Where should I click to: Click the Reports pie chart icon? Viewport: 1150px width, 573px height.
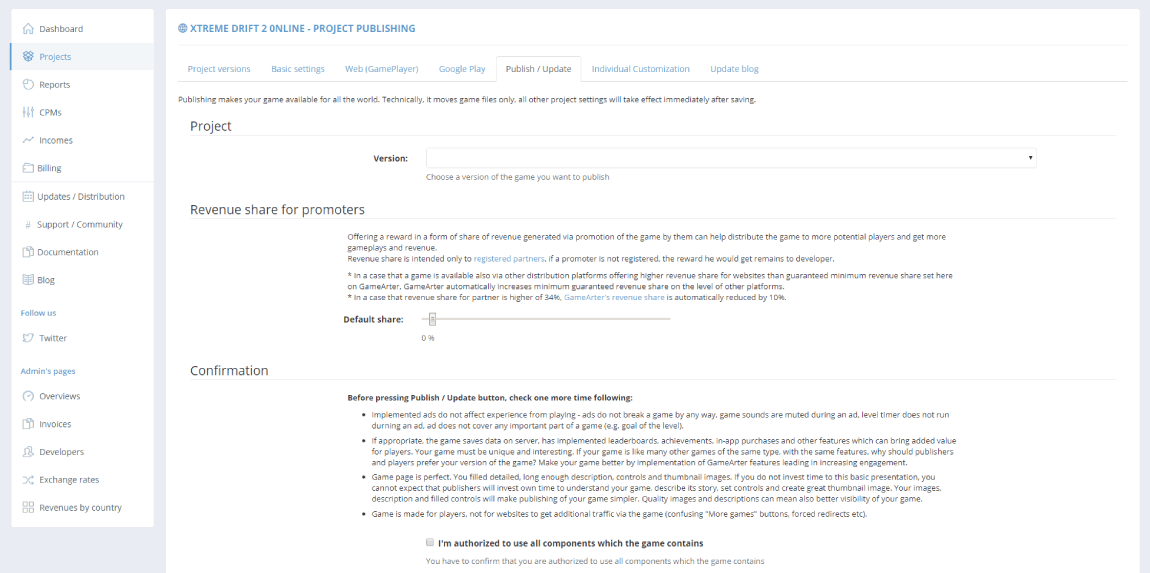pos(29,84)
